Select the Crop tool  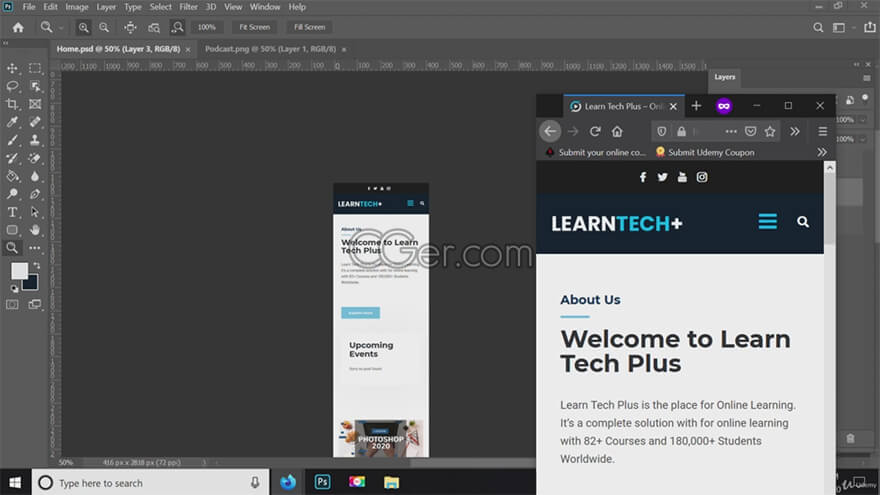coord(12,104)
